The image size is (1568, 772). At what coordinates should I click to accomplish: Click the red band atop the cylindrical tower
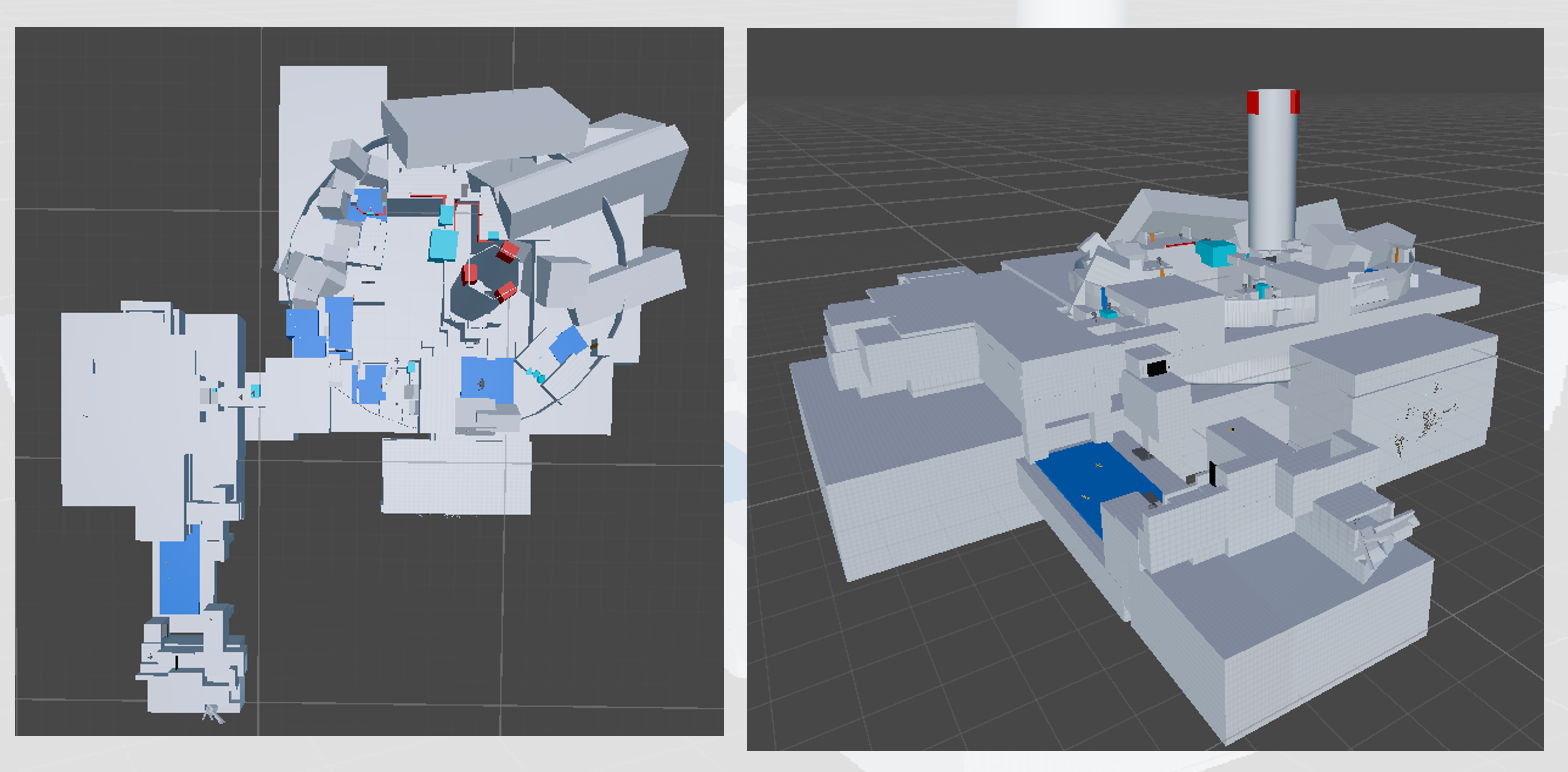click(1271, 101)
